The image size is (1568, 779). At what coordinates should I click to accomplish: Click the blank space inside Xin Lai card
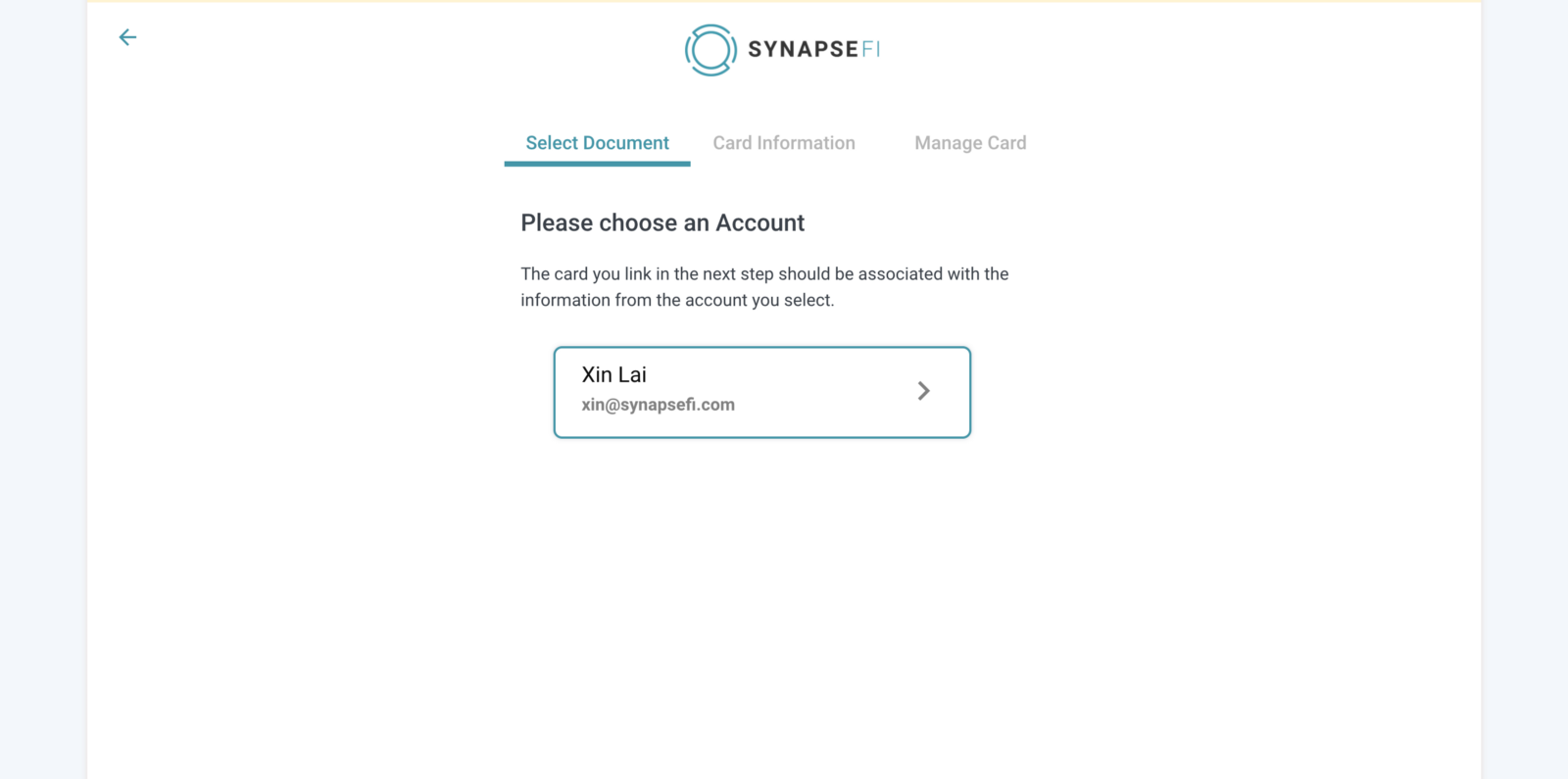823,392
